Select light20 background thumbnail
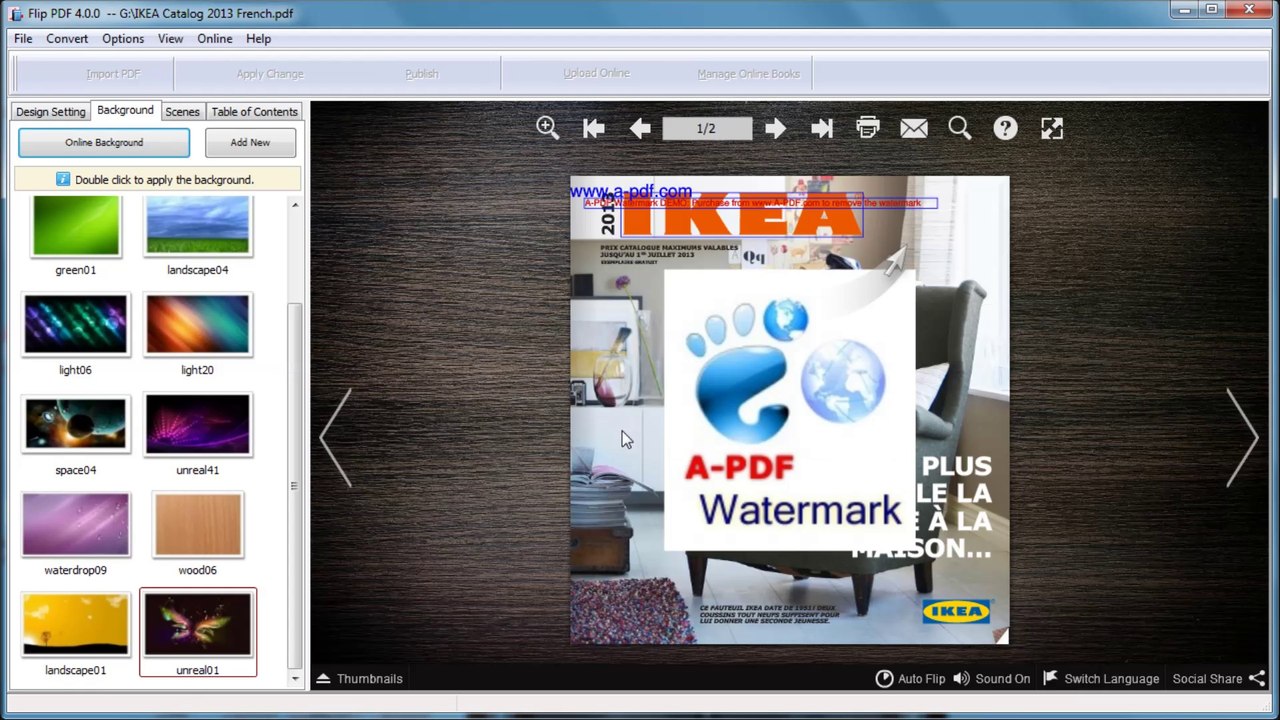This screenshot has height=720, width=1280. coord(198,324)
